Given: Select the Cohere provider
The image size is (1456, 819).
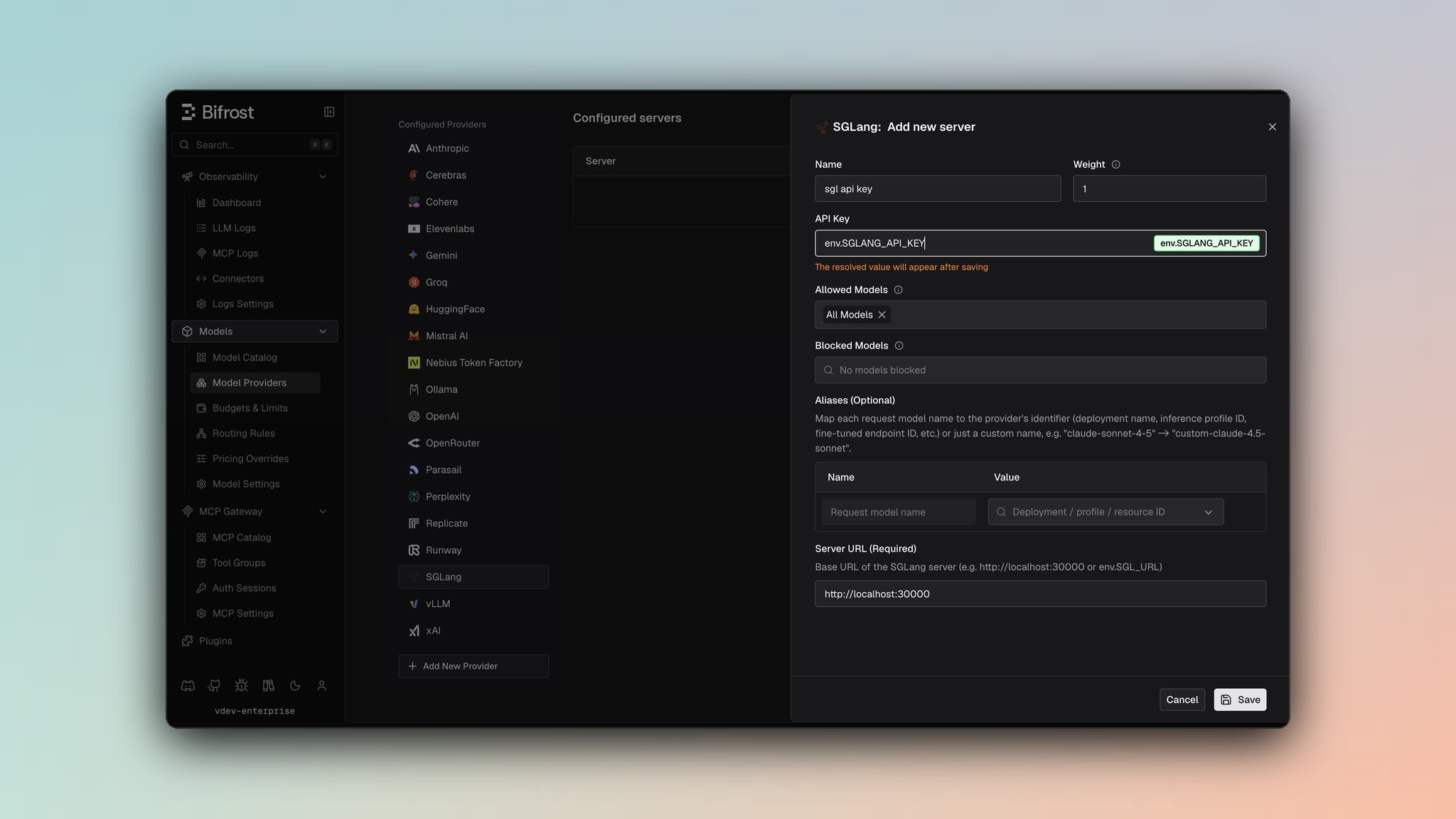Looking at the screenshot, I should (x=473, y=202).
